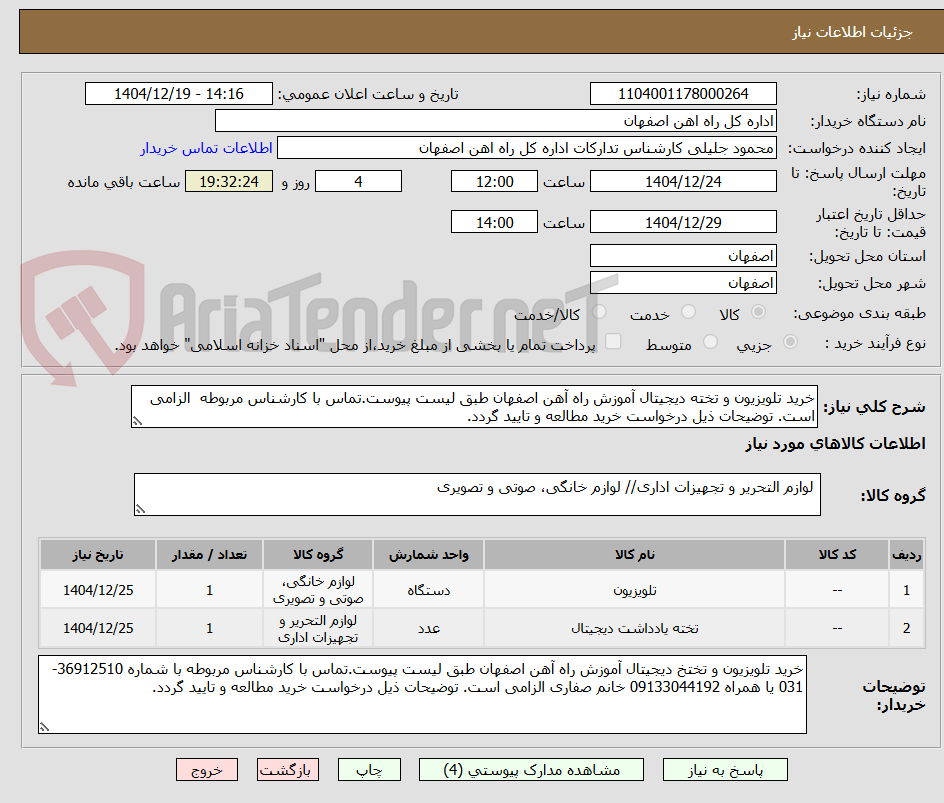Click the ردیف column header
Viewport: 944px width, 803px height.
pyautogui.click(x=906, y=554)
